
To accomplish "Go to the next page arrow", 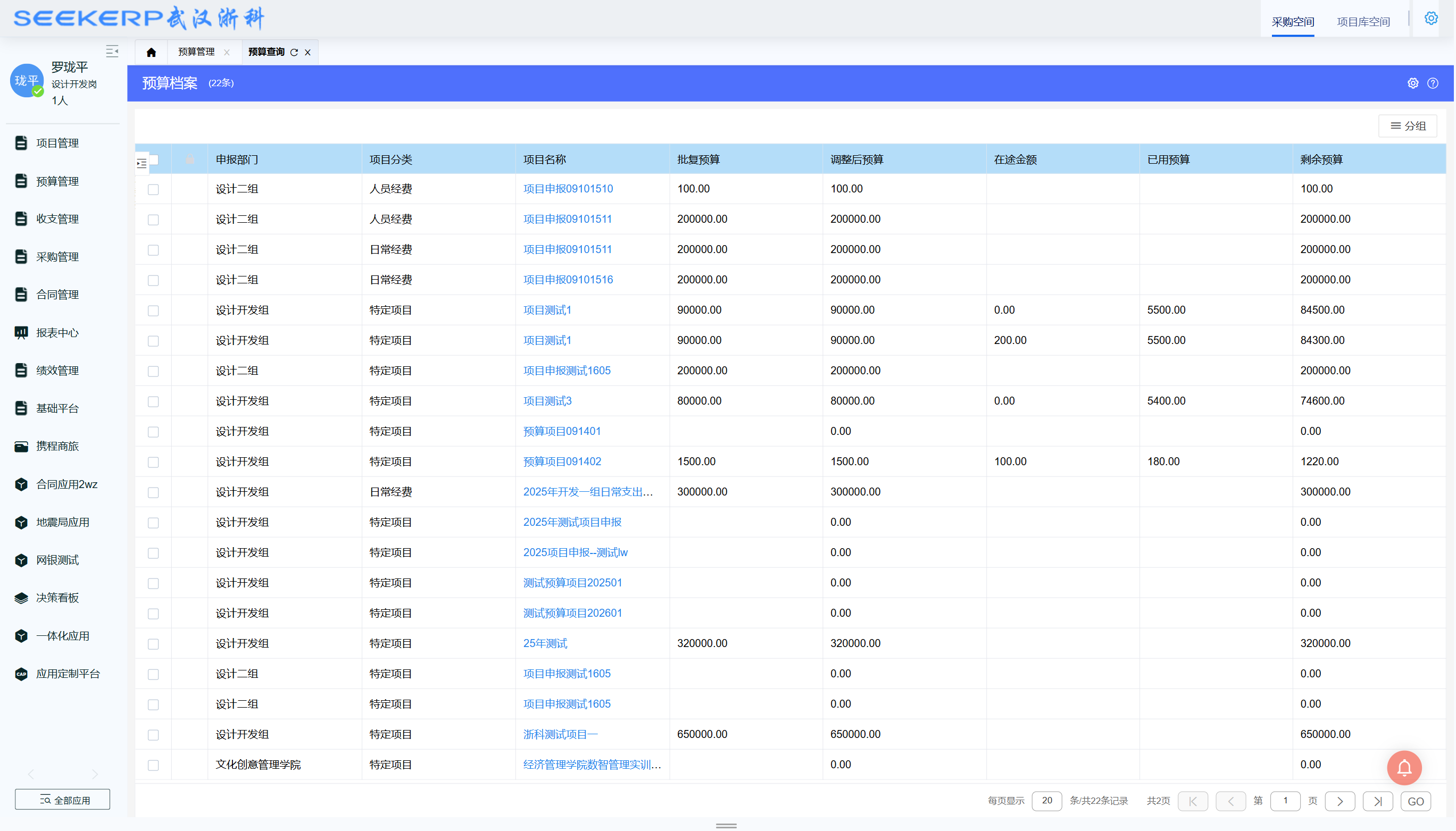I will point(1339,801).
